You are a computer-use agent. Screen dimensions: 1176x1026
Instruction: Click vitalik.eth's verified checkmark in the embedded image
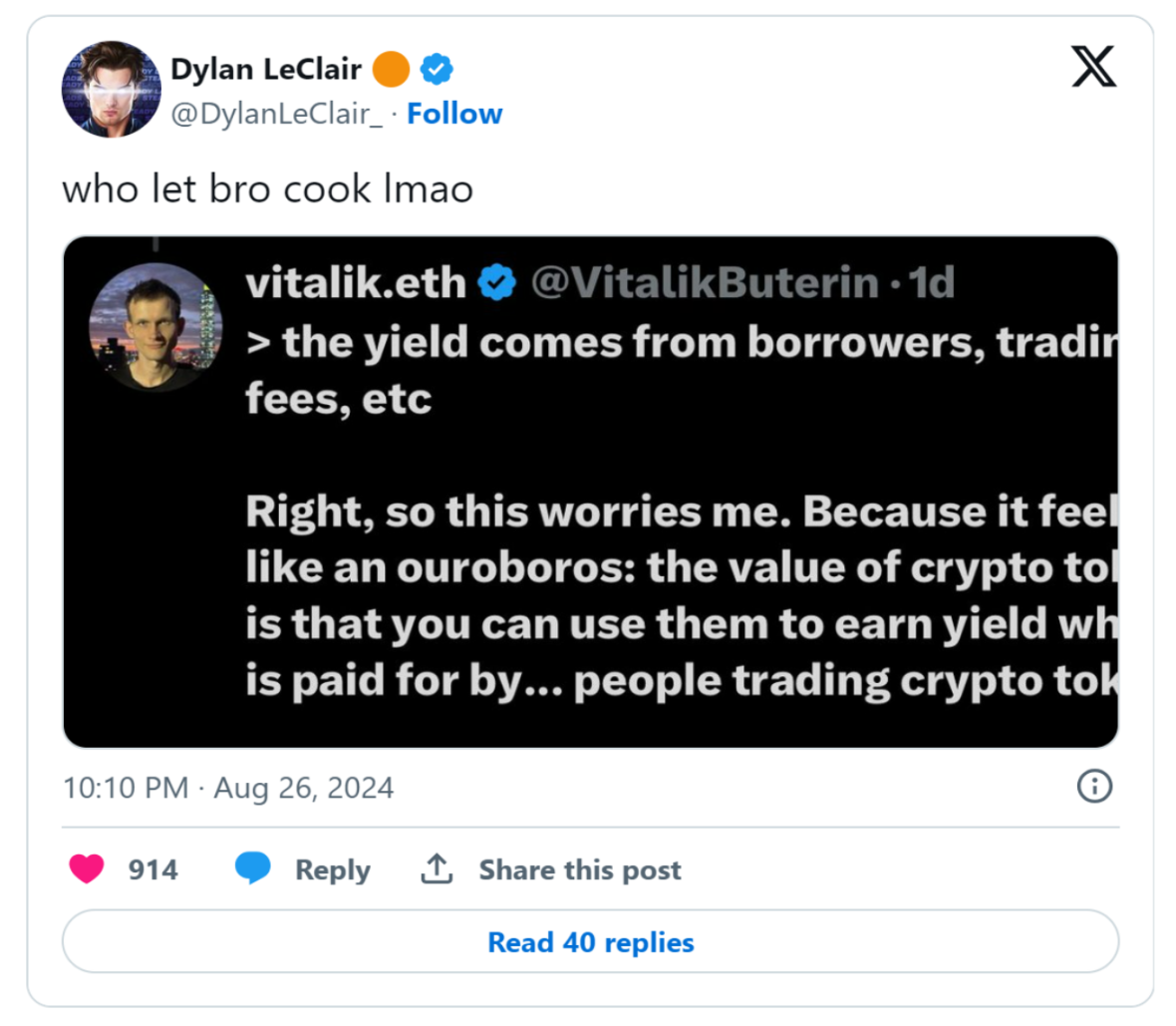495,281
